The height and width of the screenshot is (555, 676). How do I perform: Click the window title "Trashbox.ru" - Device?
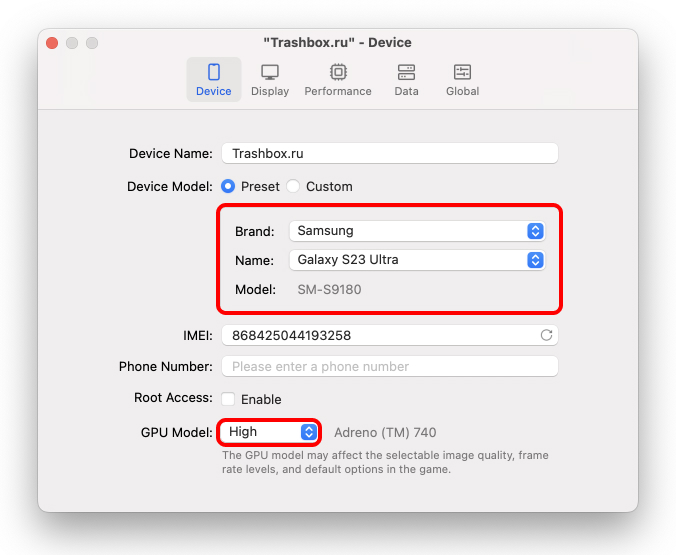[x=338, y=42]
